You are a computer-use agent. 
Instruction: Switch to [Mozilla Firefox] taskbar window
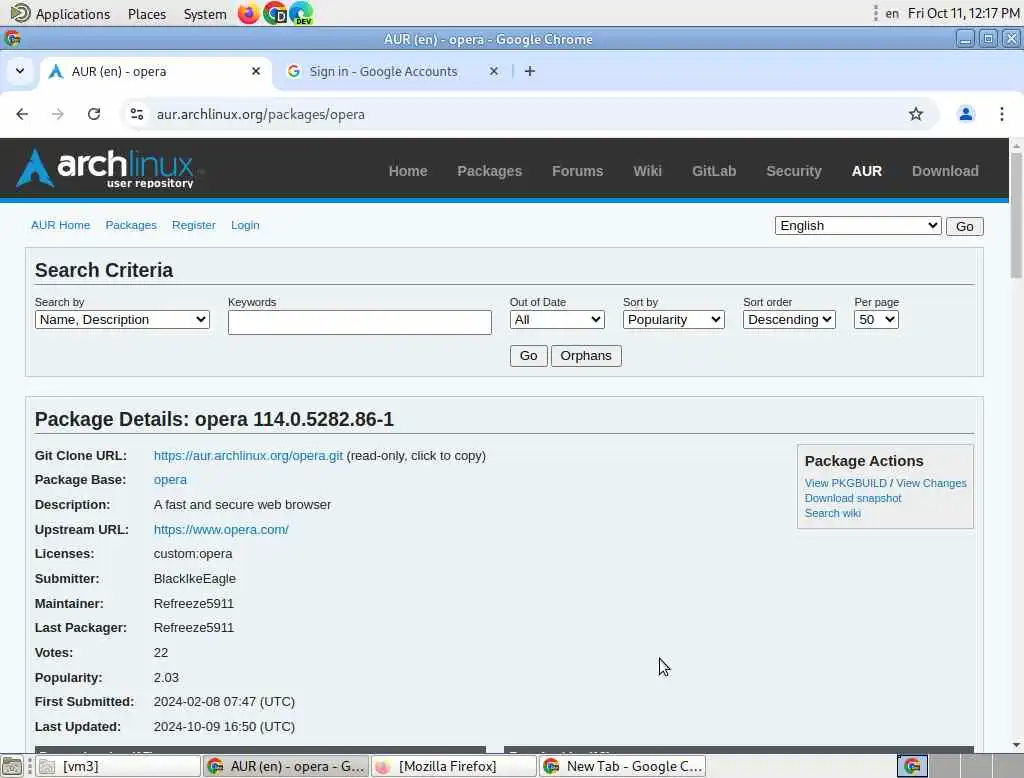(x=453, y=766)
